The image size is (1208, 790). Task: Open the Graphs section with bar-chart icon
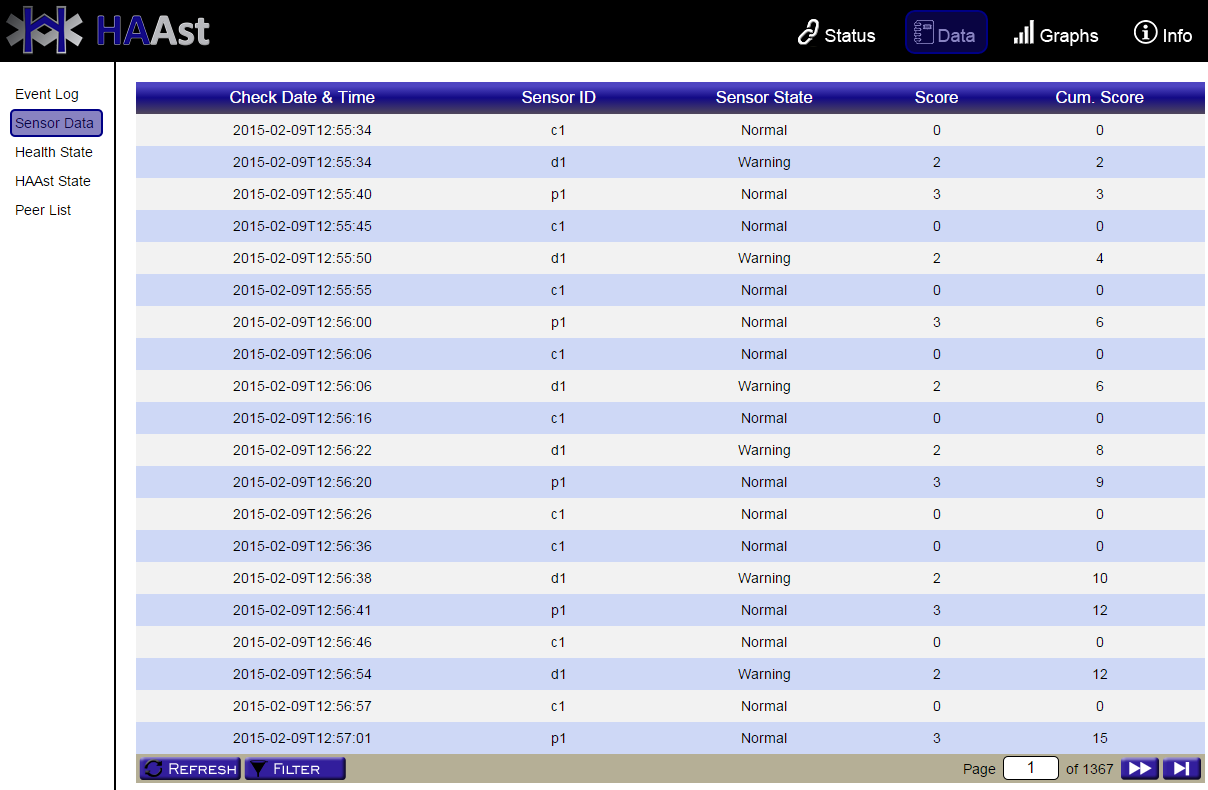(x=1023, y=33)
